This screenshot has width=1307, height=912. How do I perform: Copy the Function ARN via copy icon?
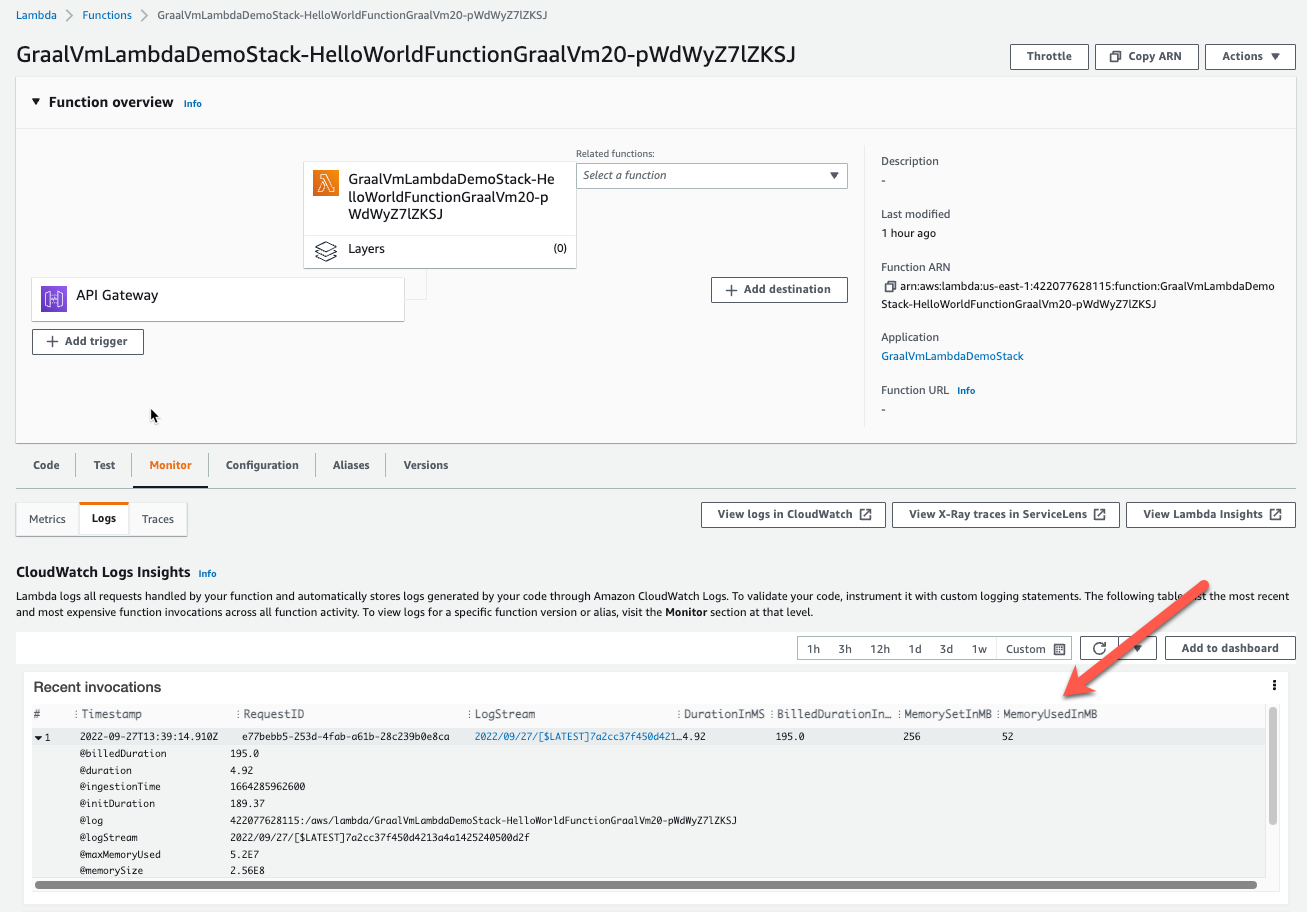[x=889, y=286]
